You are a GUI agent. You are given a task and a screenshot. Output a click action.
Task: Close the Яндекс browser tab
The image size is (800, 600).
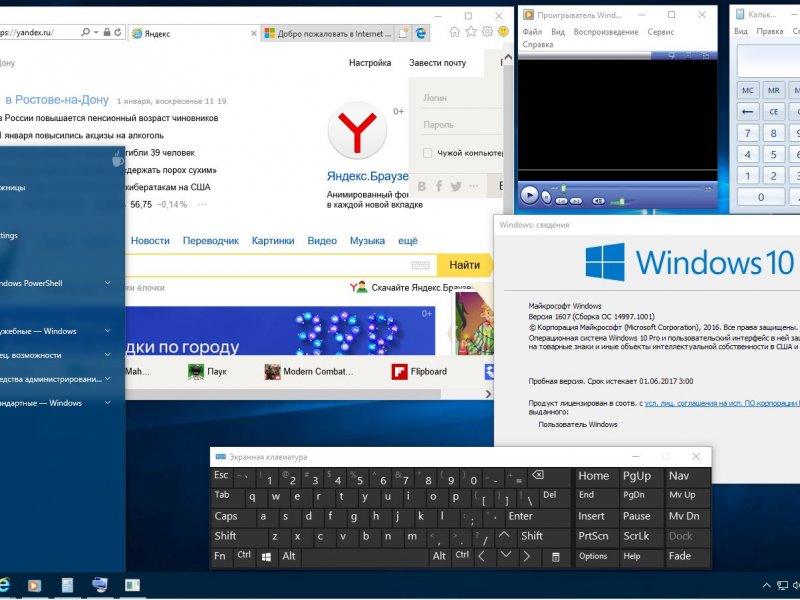(x=254, y=34)
